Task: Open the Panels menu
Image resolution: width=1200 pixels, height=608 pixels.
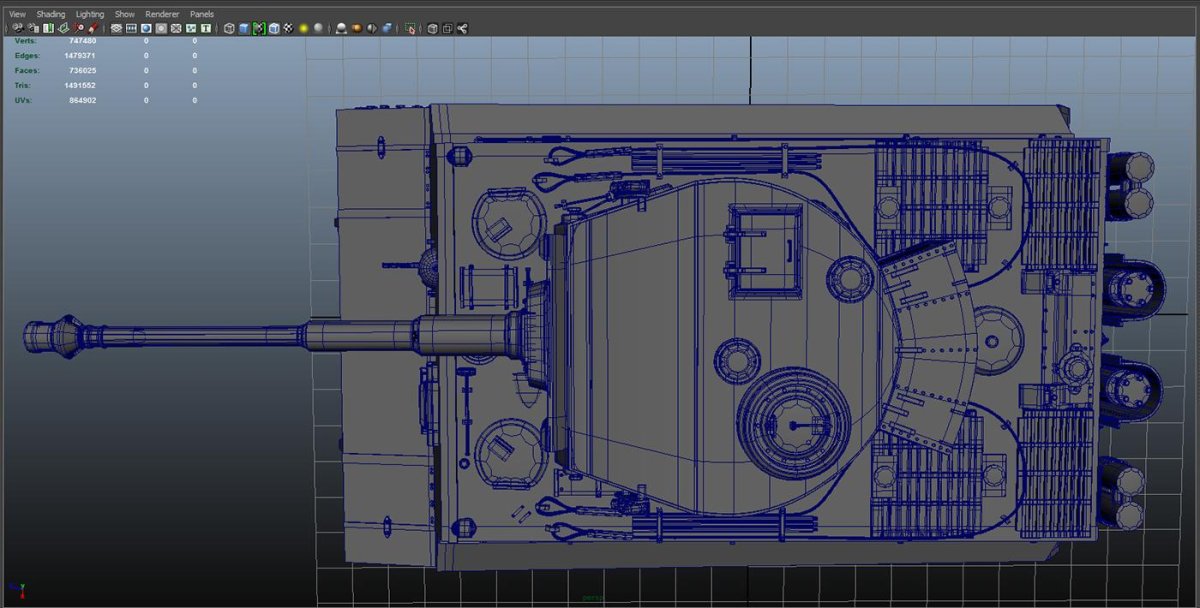Action: tap(201, 14)
